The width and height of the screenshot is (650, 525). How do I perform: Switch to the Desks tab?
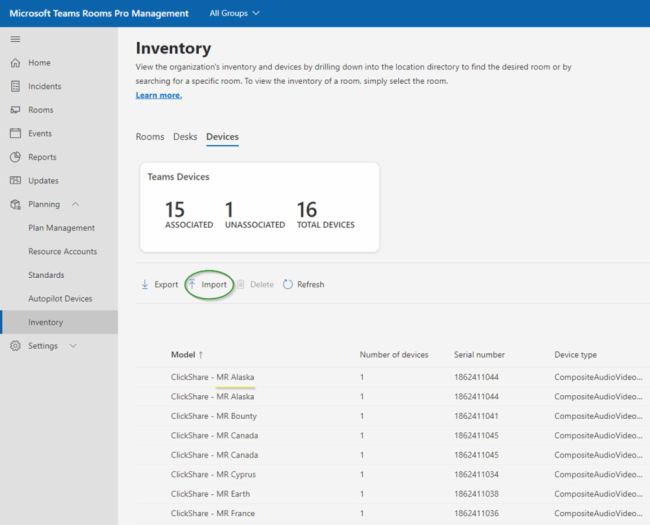185,136
